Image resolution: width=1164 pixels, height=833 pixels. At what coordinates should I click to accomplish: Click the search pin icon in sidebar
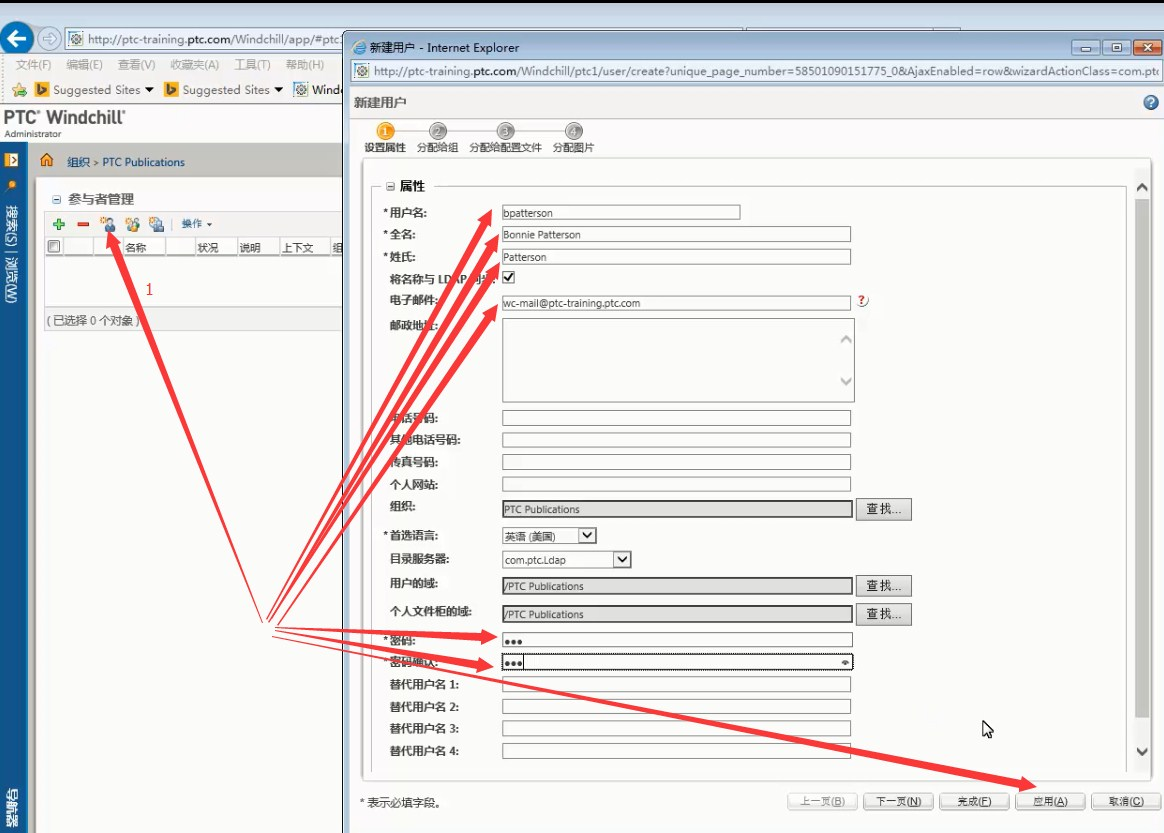tap(11, 185)
